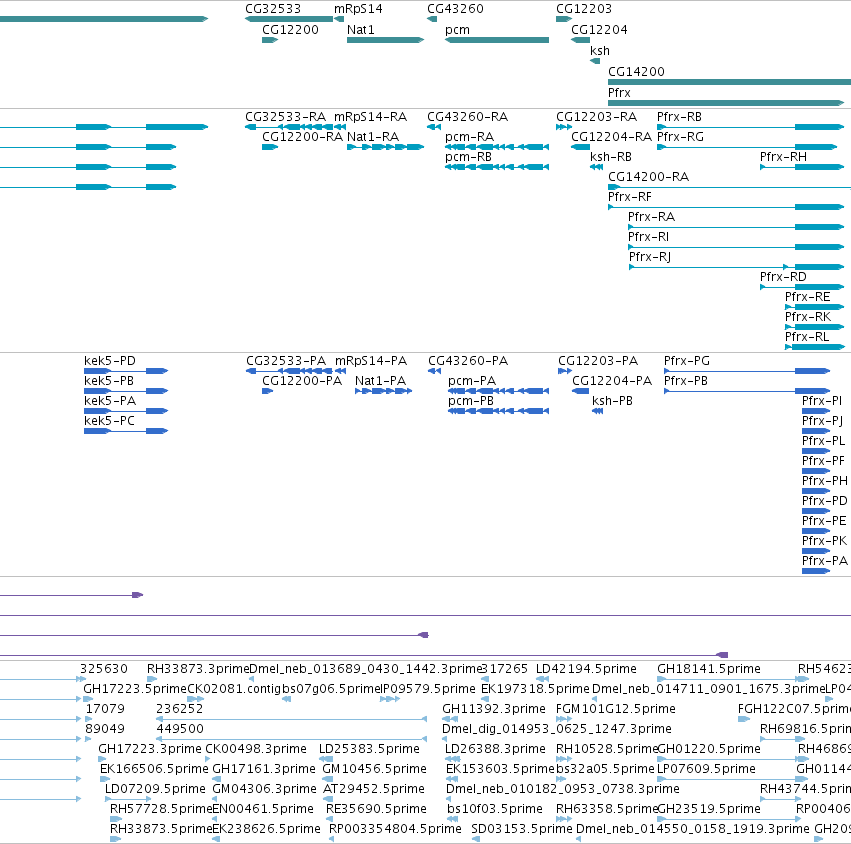Click the Pfrx-RG transcript label

click(x=680, y=137)
